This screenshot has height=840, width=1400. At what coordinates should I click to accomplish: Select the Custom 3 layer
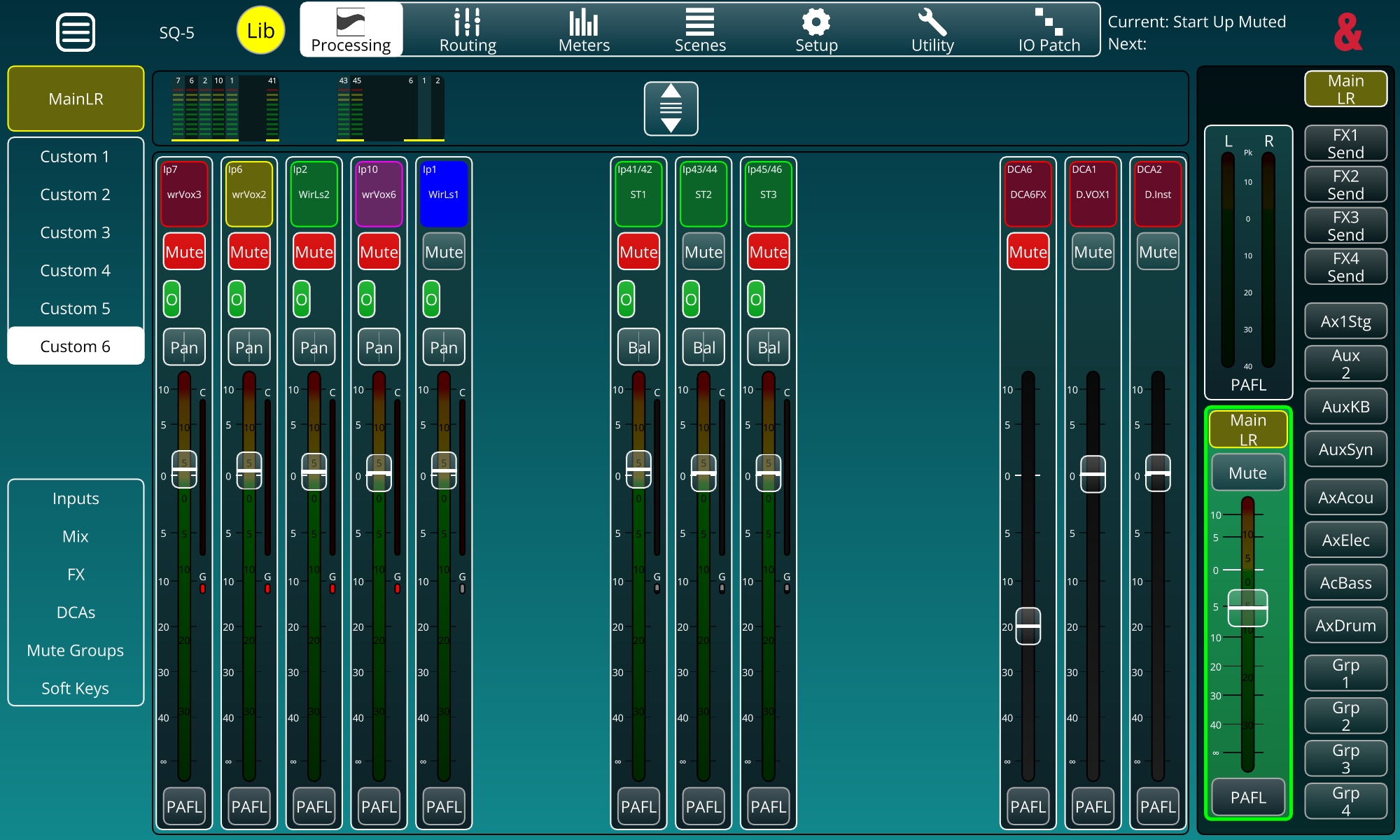75,232
